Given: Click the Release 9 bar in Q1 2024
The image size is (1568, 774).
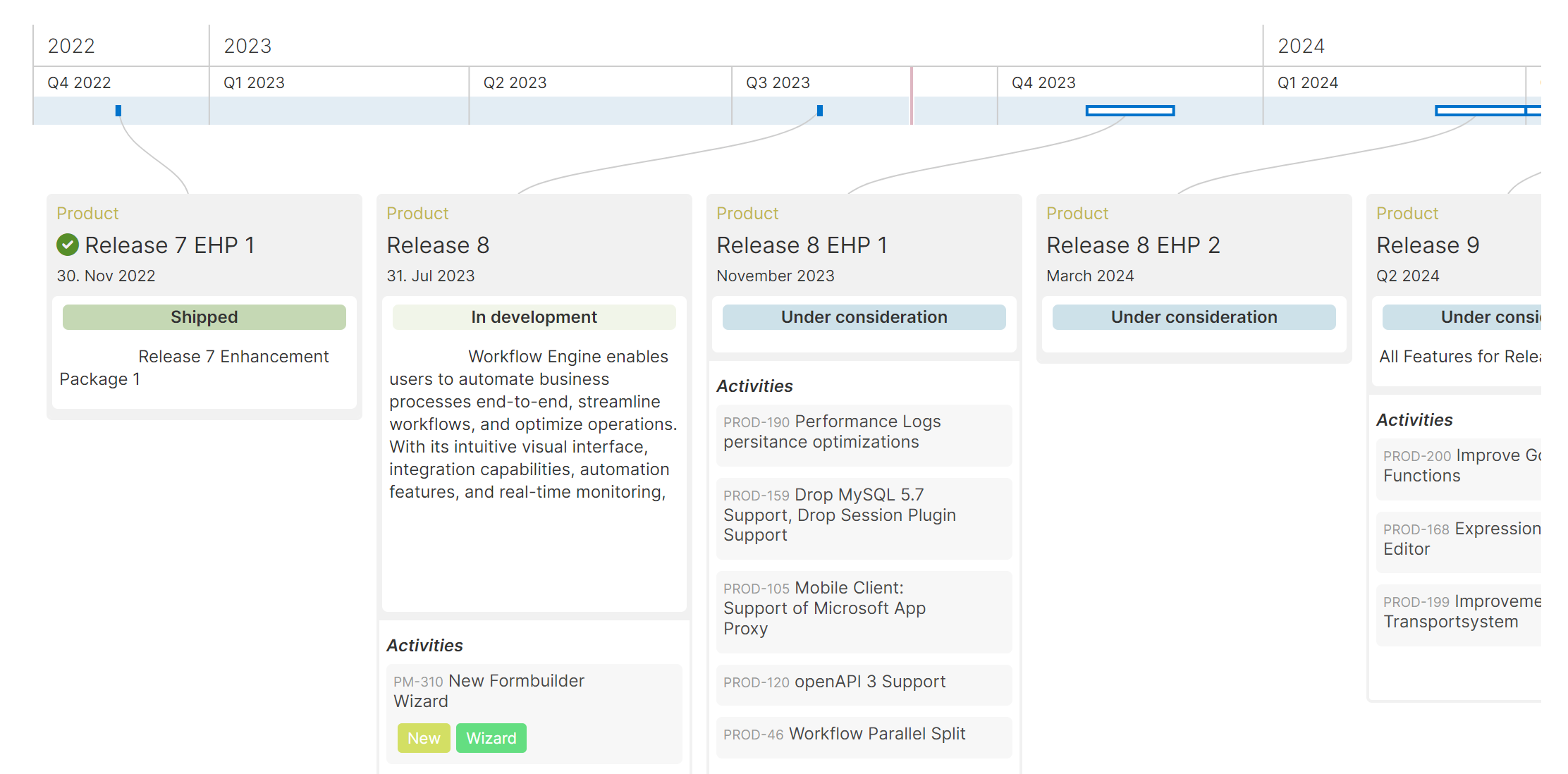Looking at the screenshot, I should (x=1479, y=111).
